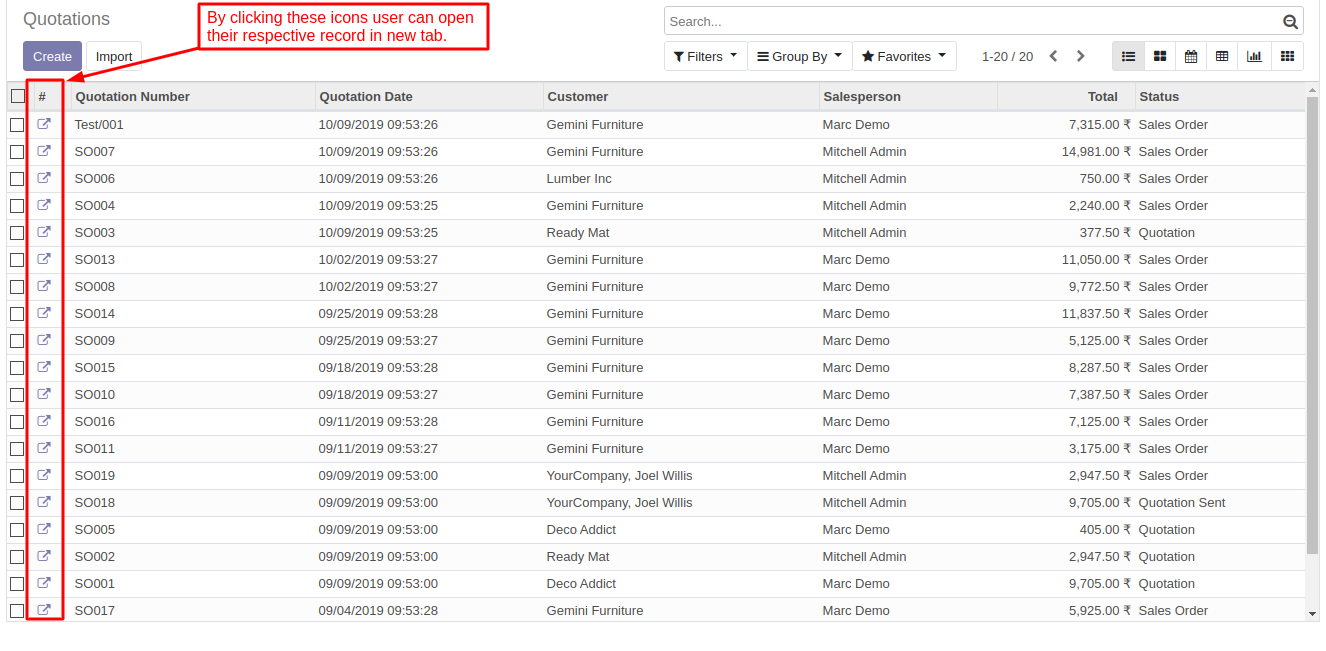Open the Favorites dropdown

(x=903, y=57)
